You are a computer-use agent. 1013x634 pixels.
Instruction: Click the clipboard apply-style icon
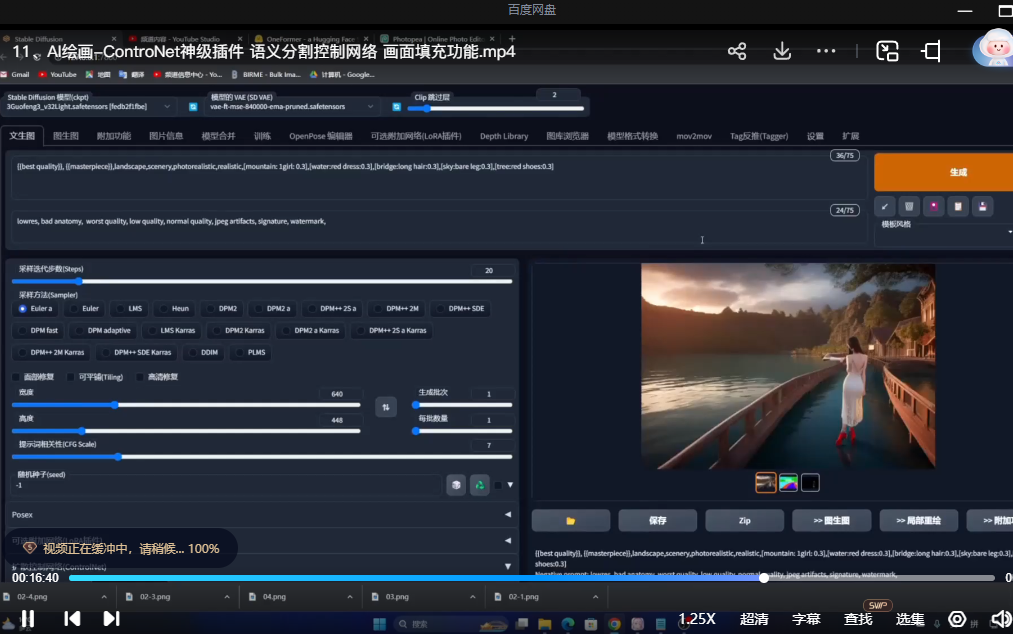pyautogui.click(x=958, y=206)
